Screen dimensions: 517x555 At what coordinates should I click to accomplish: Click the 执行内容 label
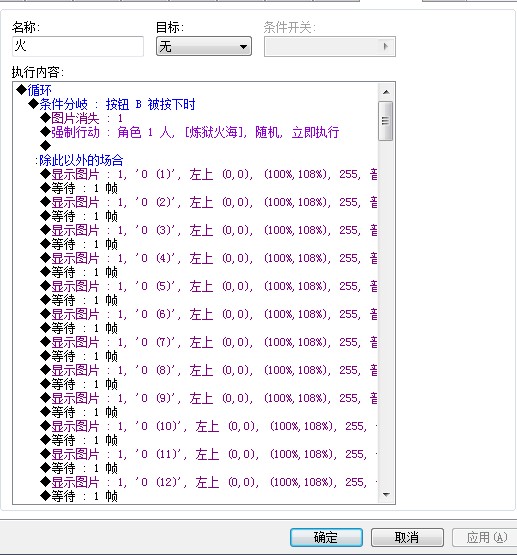pos(38,72)
